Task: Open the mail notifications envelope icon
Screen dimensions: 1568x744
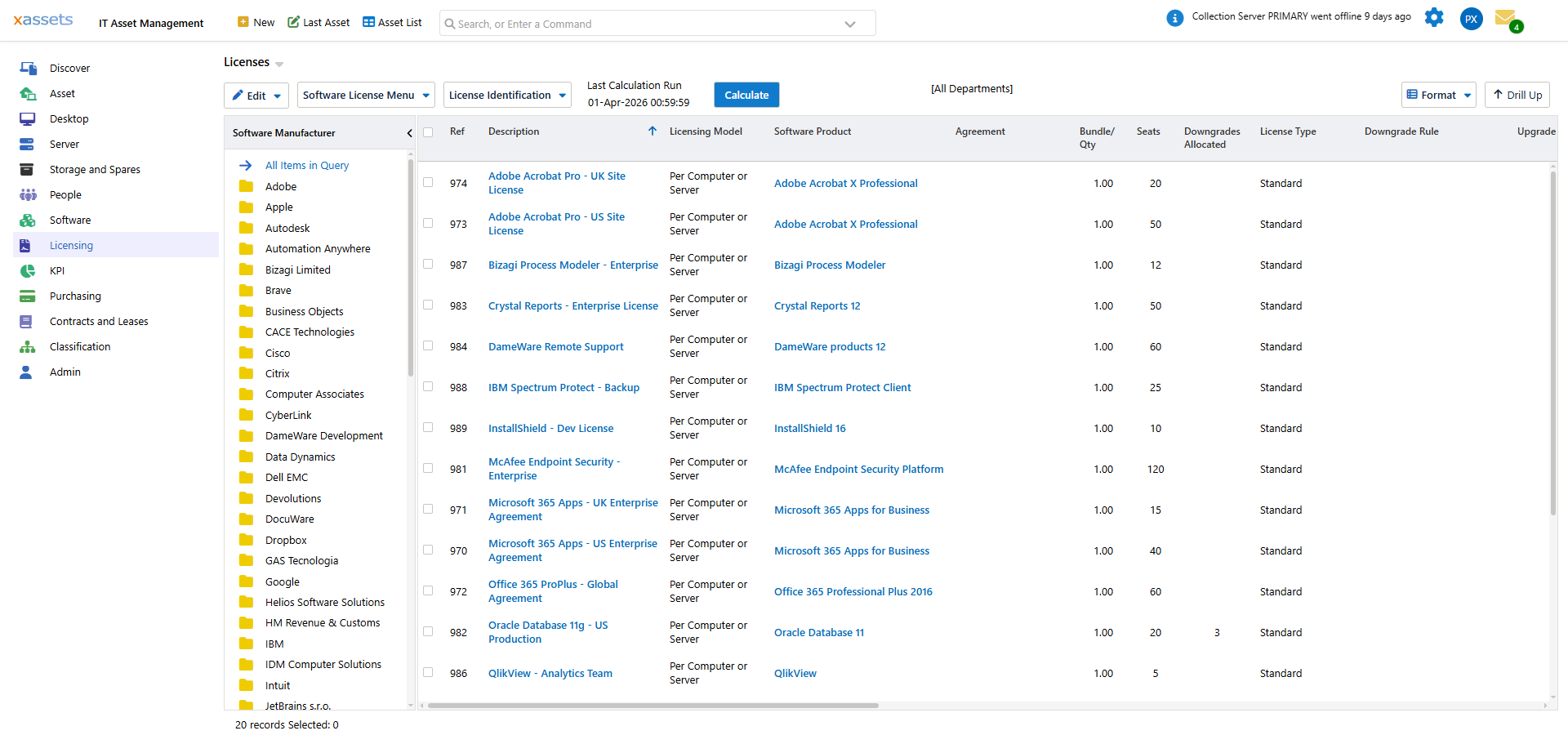Action: (x=1505, y=17)
